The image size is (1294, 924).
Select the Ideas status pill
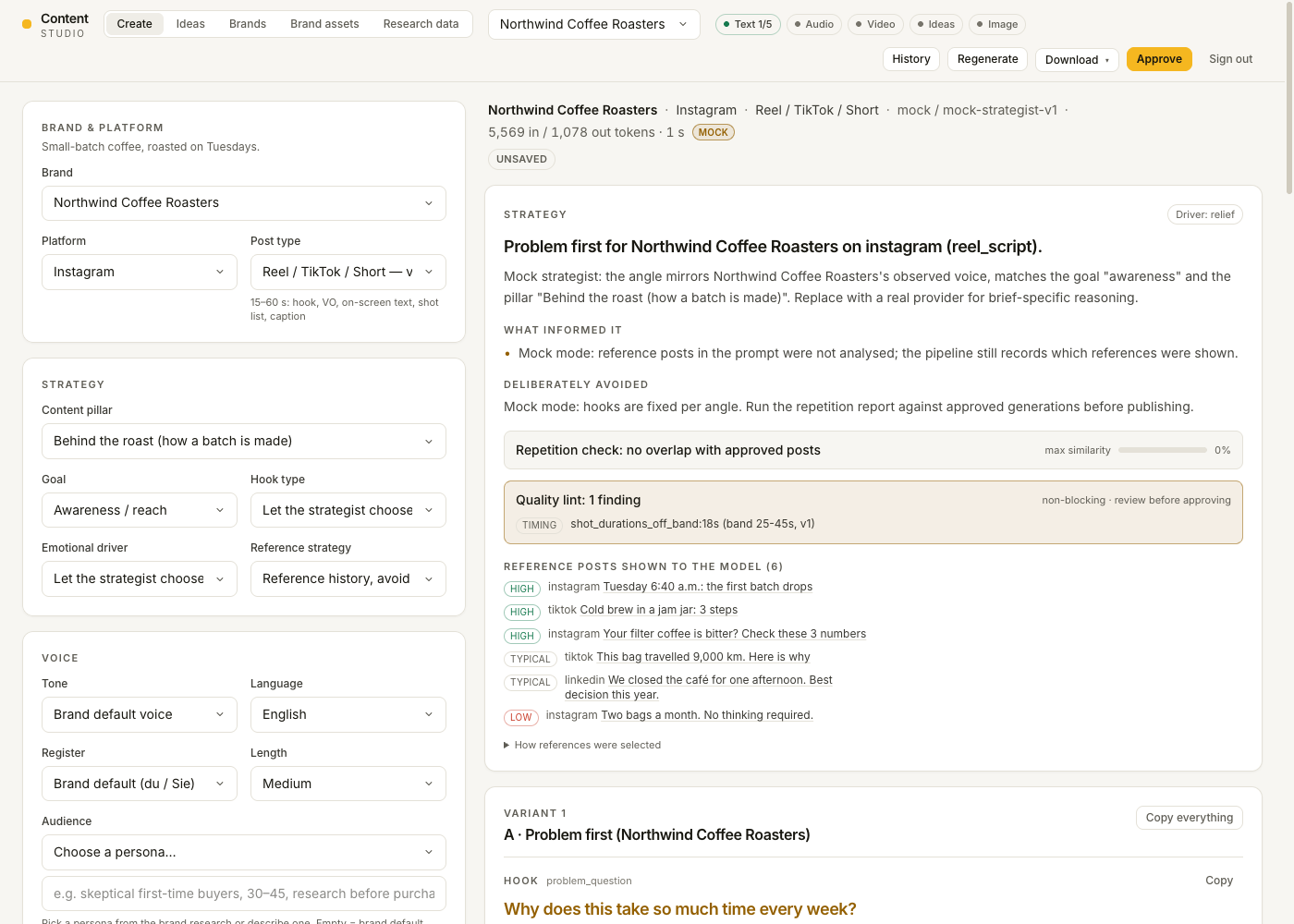pos(936,24)
